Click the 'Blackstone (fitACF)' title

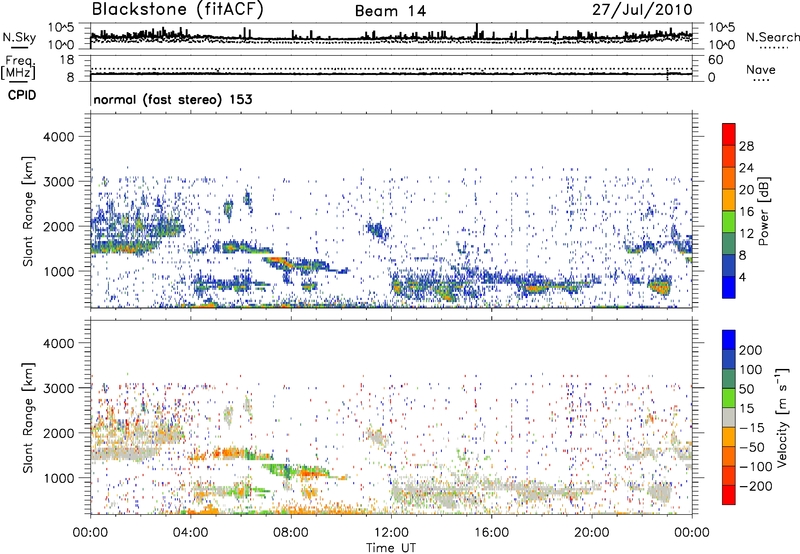tap(178, 10)
